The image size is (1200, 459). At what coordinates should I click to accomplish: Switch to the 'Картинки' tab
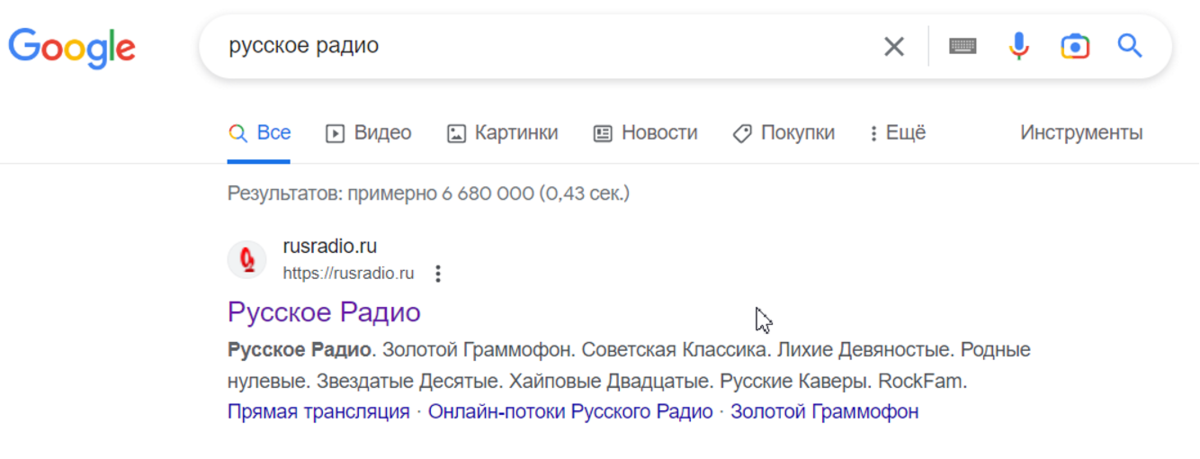503,132
